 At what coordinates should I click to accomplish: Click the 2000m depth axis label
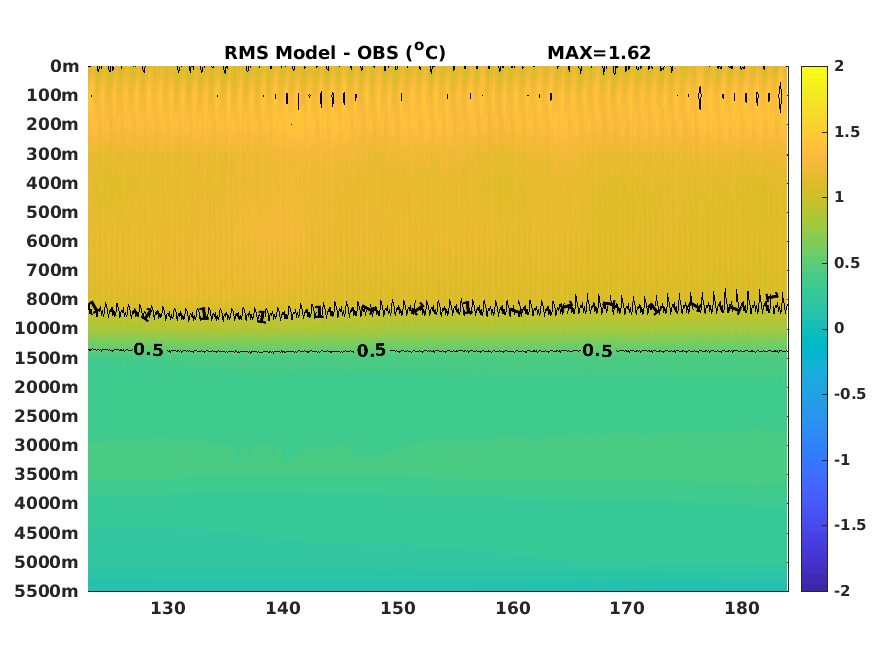click(x=47, y=387)
